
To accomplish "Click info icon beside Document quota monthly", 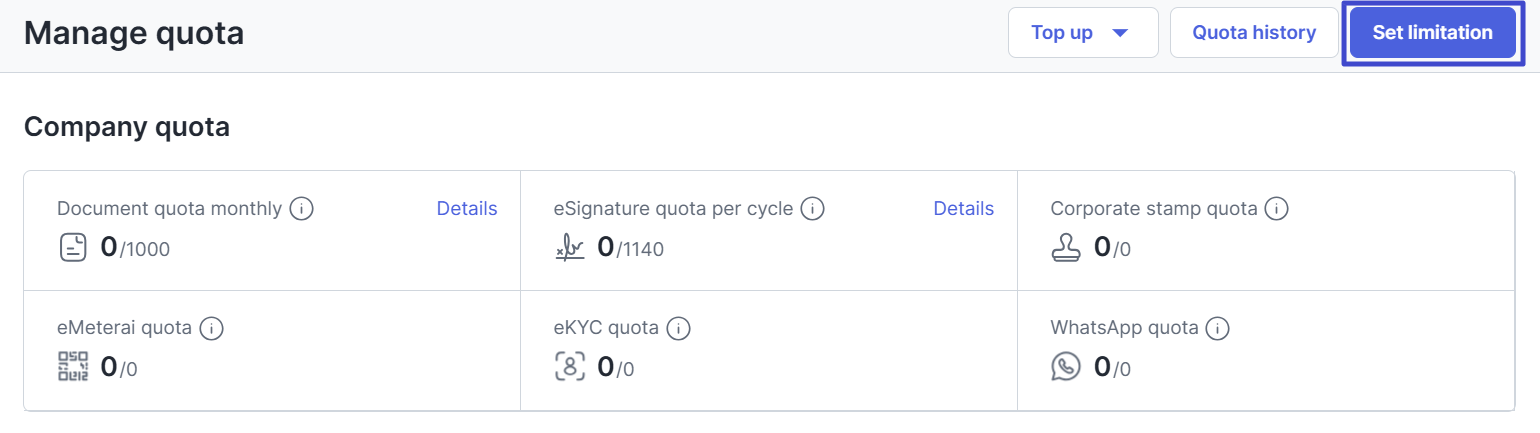I will pos(302,209).
